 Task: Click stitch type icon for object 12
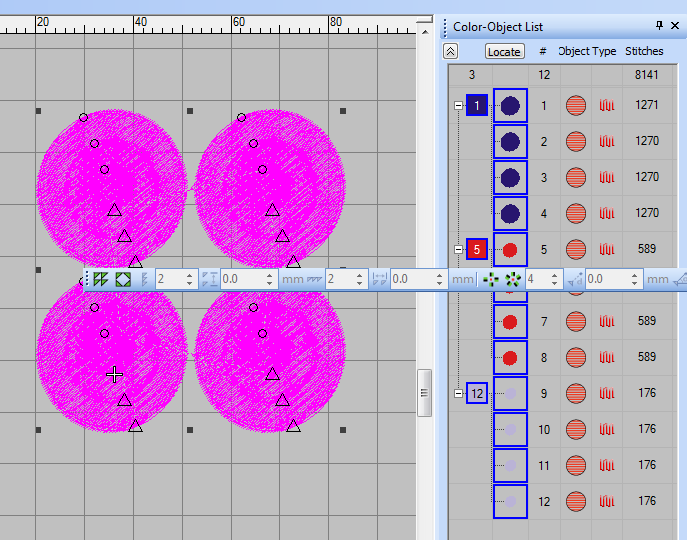[x=607, y=501]
